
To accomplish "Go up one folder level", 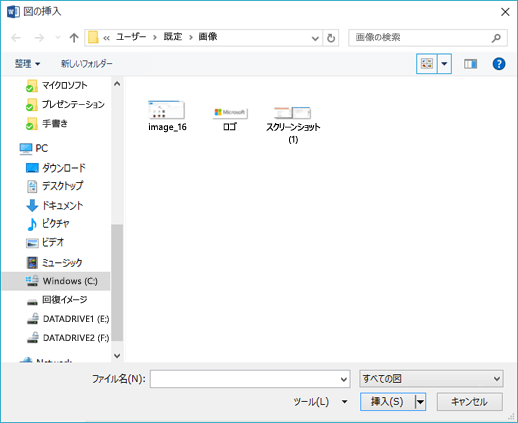I will click(74, 38).
